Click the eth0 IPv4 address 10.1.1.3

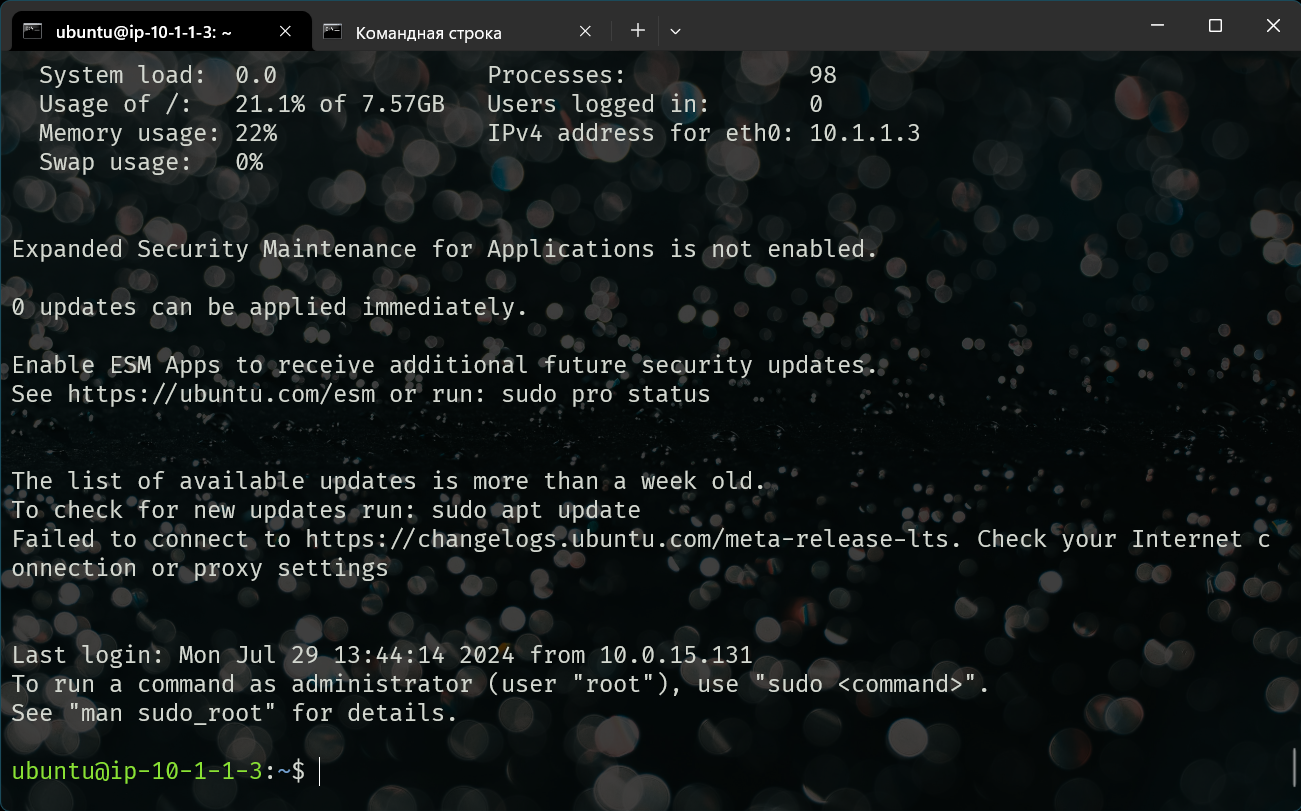864,133
